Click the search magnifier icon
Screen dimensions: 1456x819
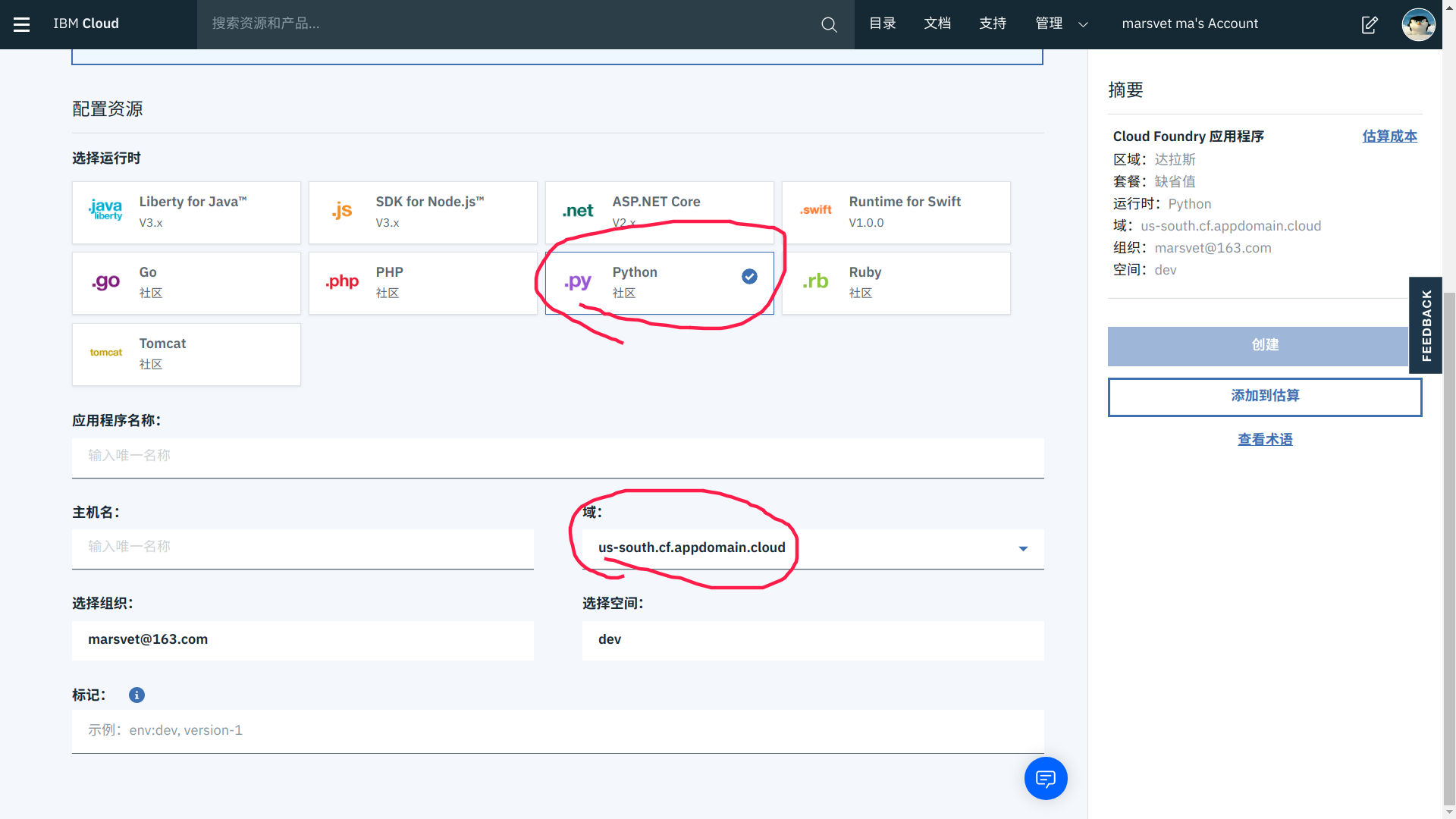[829, 24]
